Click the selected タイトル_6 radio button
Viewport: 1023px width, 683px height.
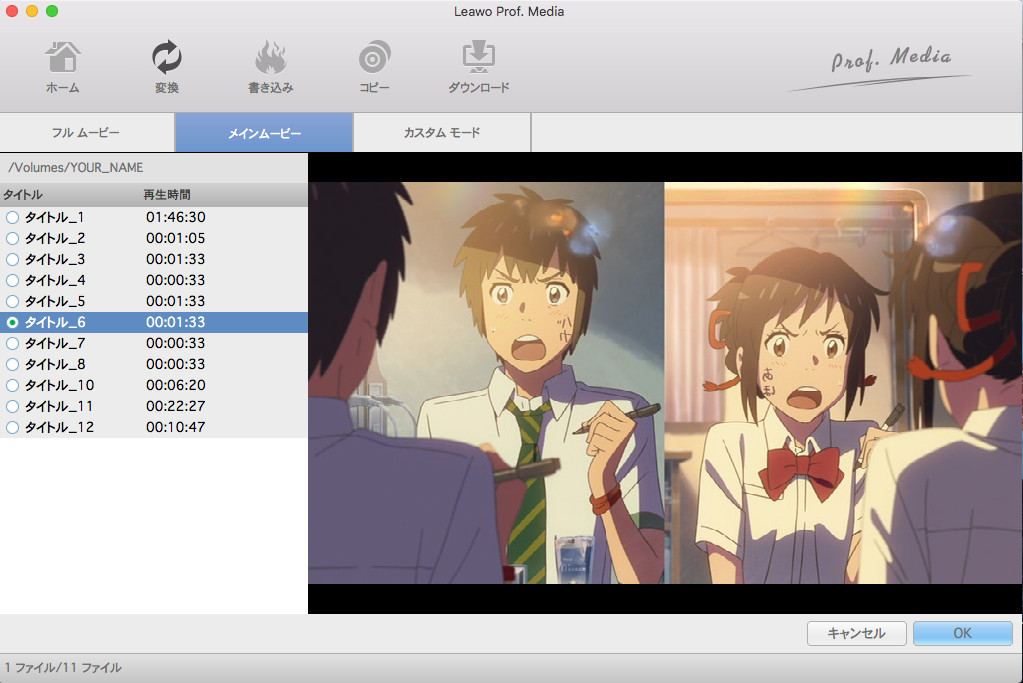tap(12, 322)
